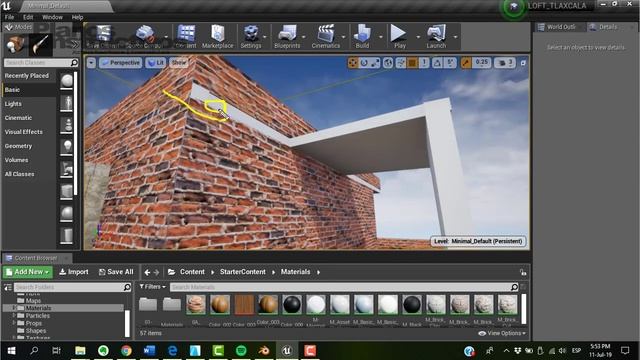Open the grid snap value 1 dropdown
Image resolution: width=640 pixels, height=360 pixels.
click(424, 62)
